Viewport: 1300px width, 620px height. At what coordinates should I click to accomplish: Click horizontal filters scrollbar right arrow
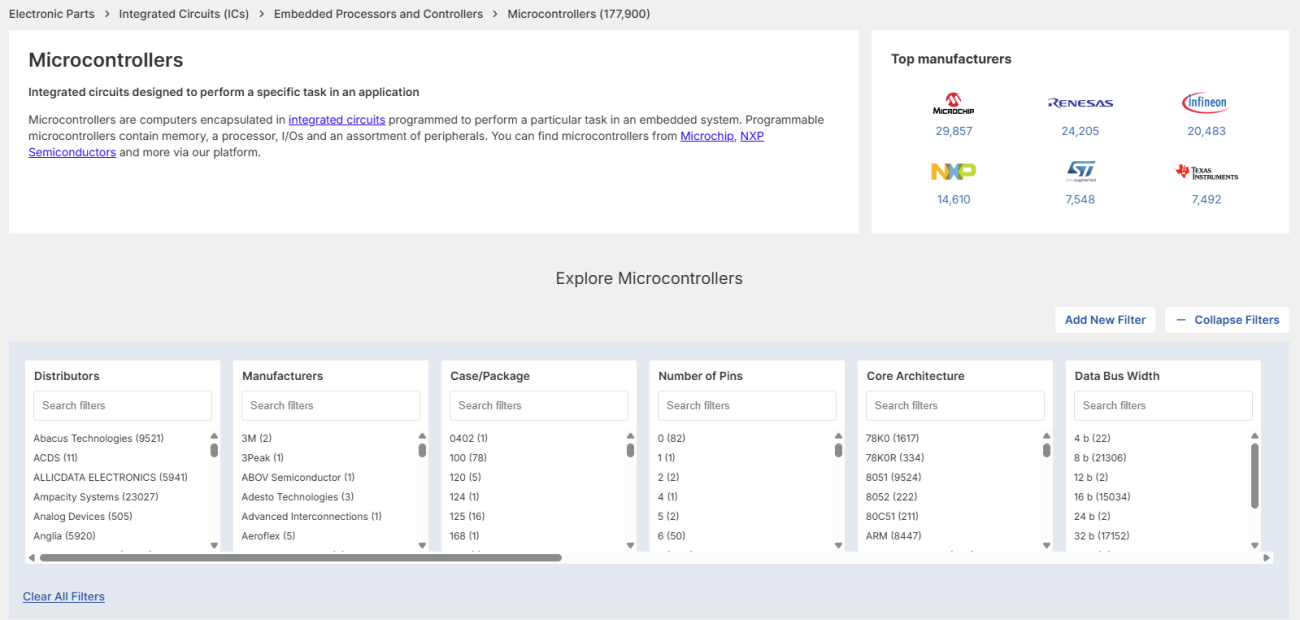[1268, 558]
